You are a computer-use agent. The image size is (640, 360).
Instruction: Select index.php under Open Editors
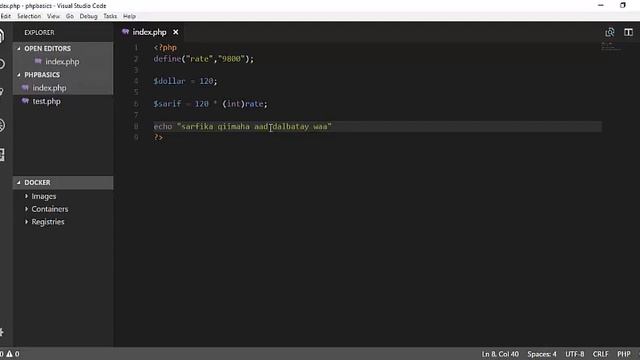coord(63,62)
